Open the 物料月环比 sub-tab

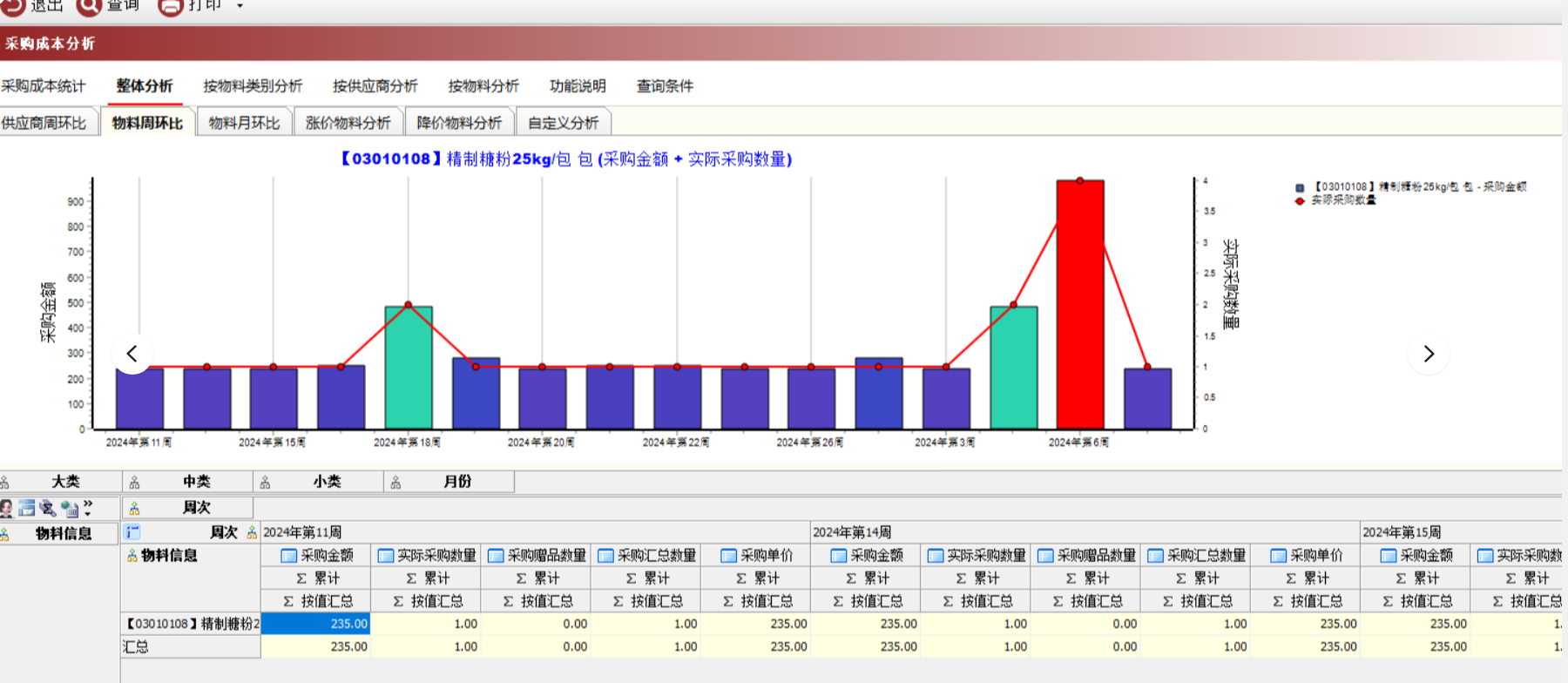244,123
